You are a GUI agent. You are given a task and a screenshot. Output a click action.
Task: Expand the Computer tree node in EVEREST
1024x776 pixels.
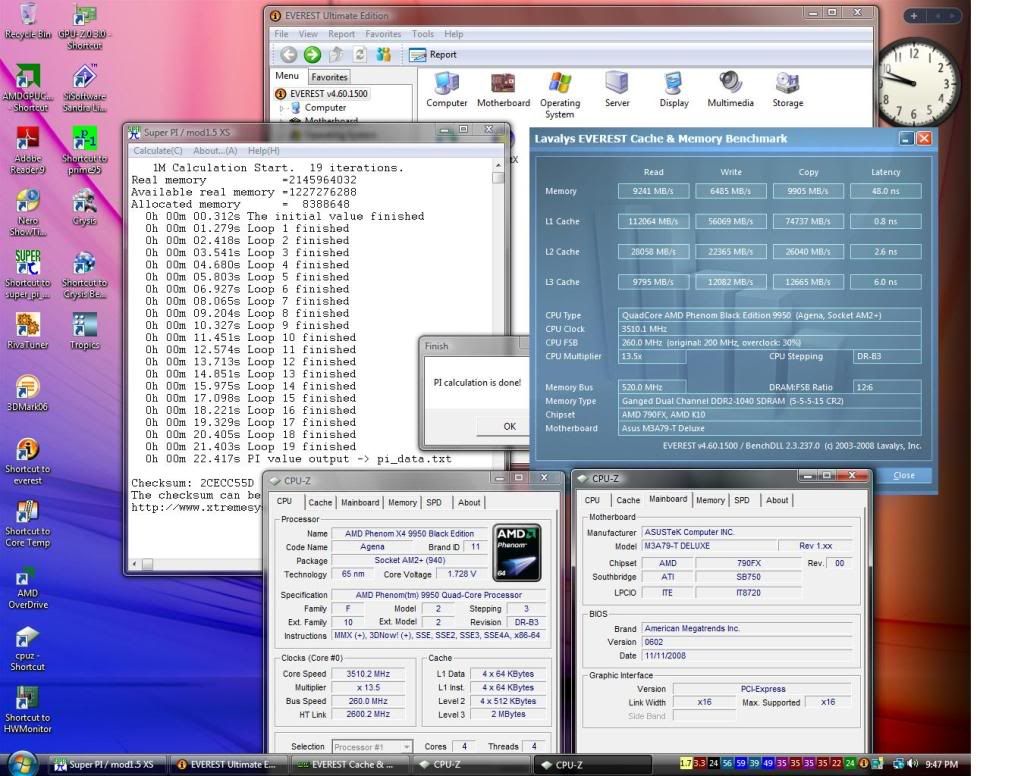[282, 108]
